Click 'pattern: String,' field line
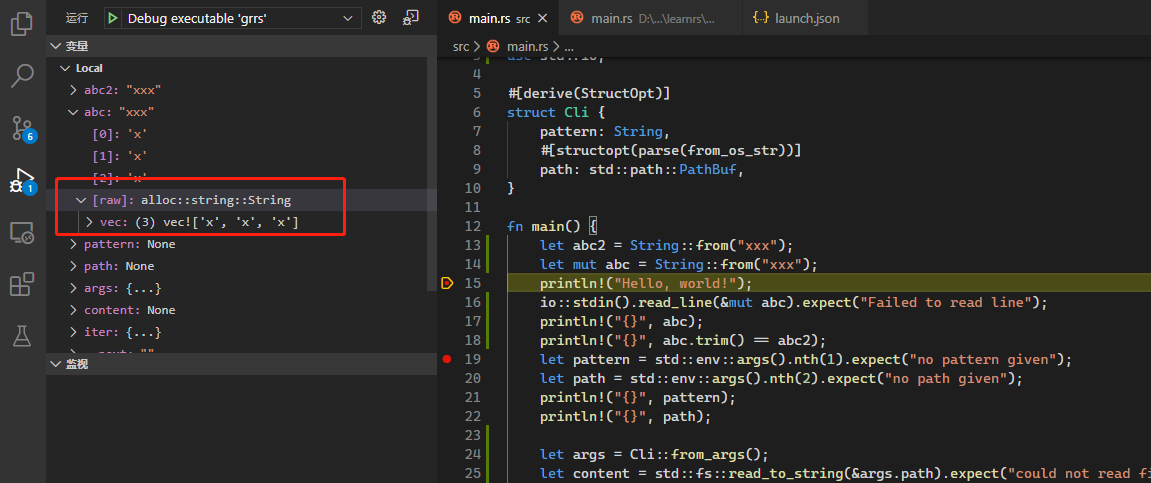This screenshot has width=1151, height=483. [605, 131]
